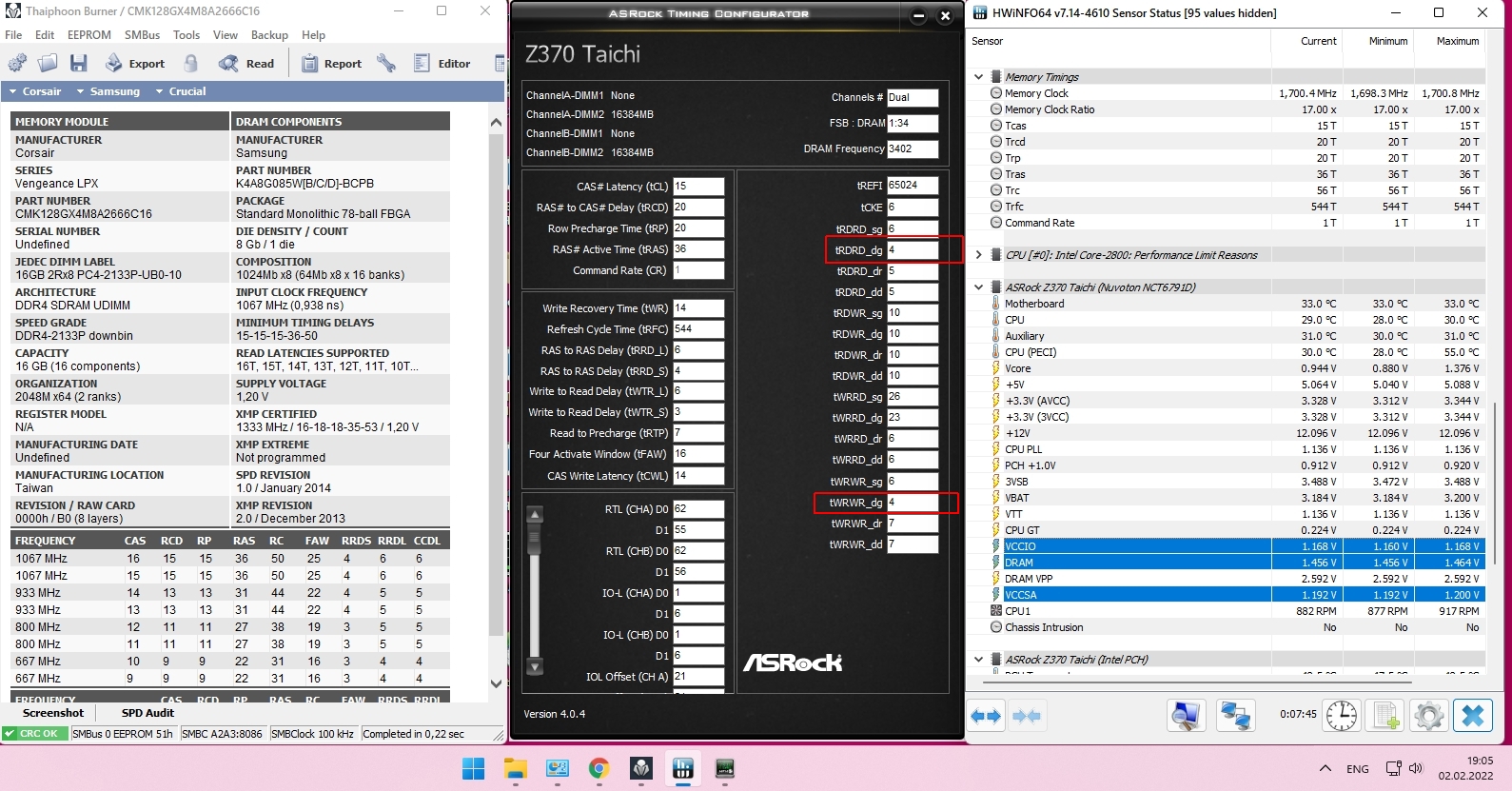Open the File menu in Thaiphoon Burner
The image size is (1512, 791).
(13, 35)
